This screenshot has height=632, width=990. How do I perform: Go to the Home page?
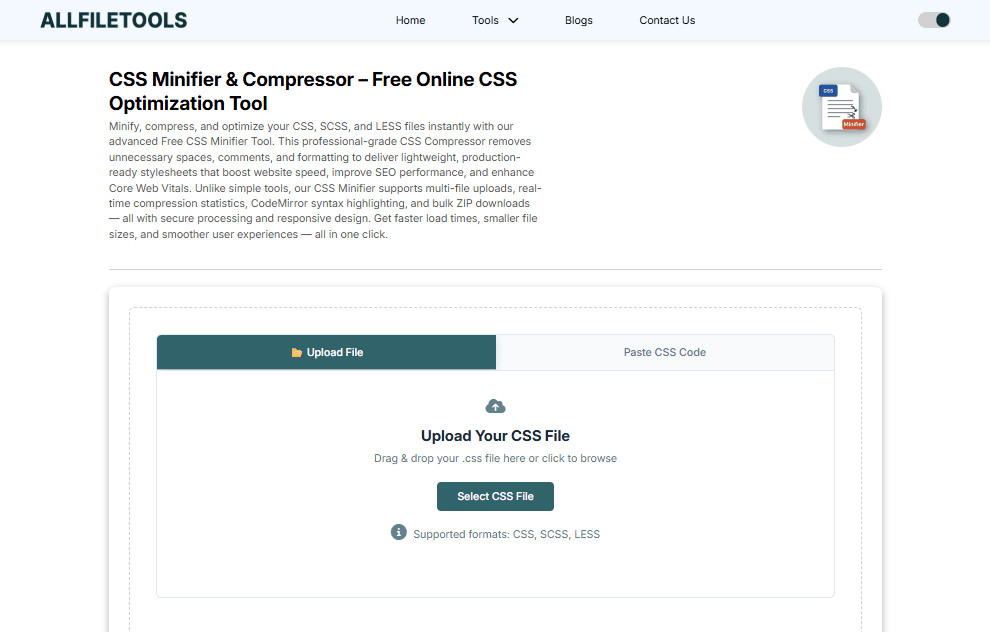click(x=410, y=20)
